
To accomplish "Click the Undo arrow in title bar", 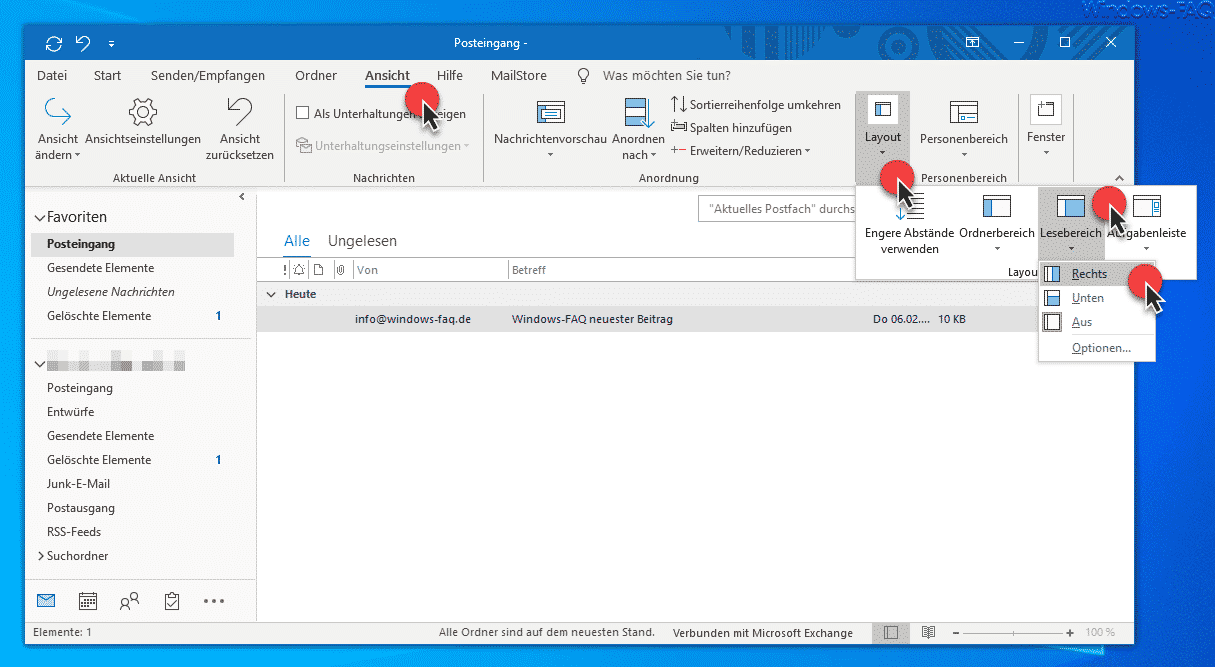I will pyautogui.click(x=83, y=43).
